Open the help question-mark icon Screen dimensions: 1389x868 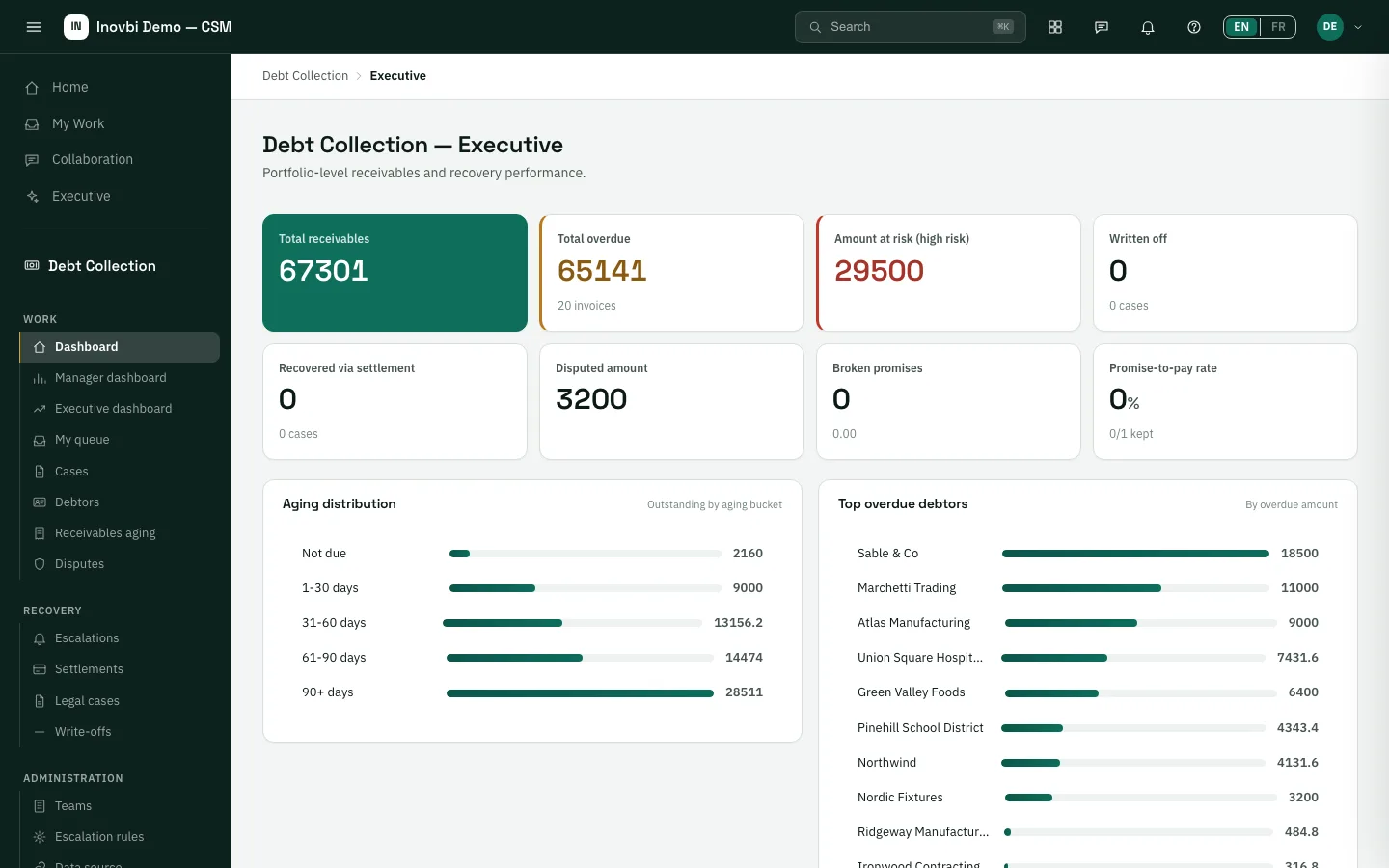point(1194,27)
